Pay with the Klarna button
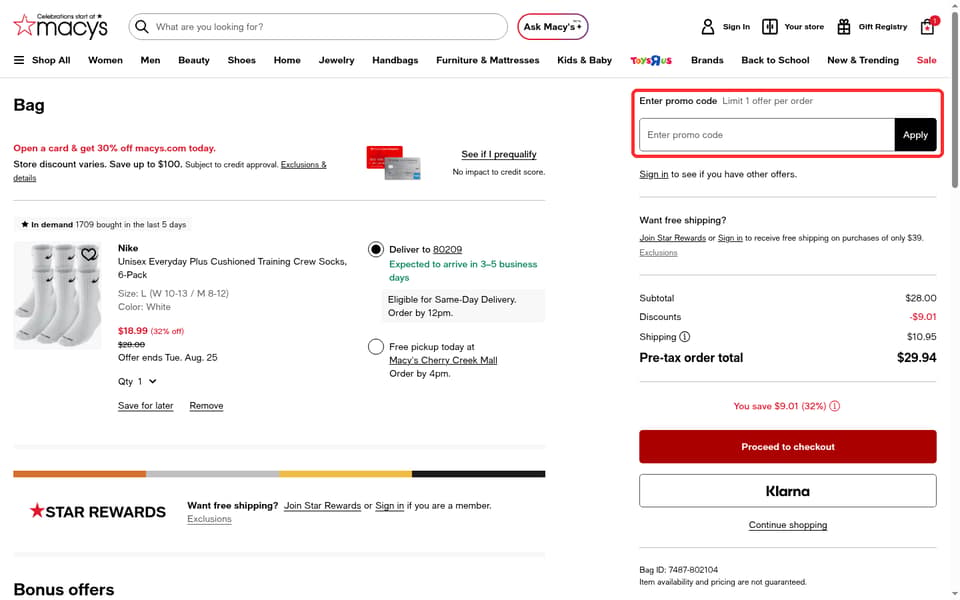 (x=787, y=490)
